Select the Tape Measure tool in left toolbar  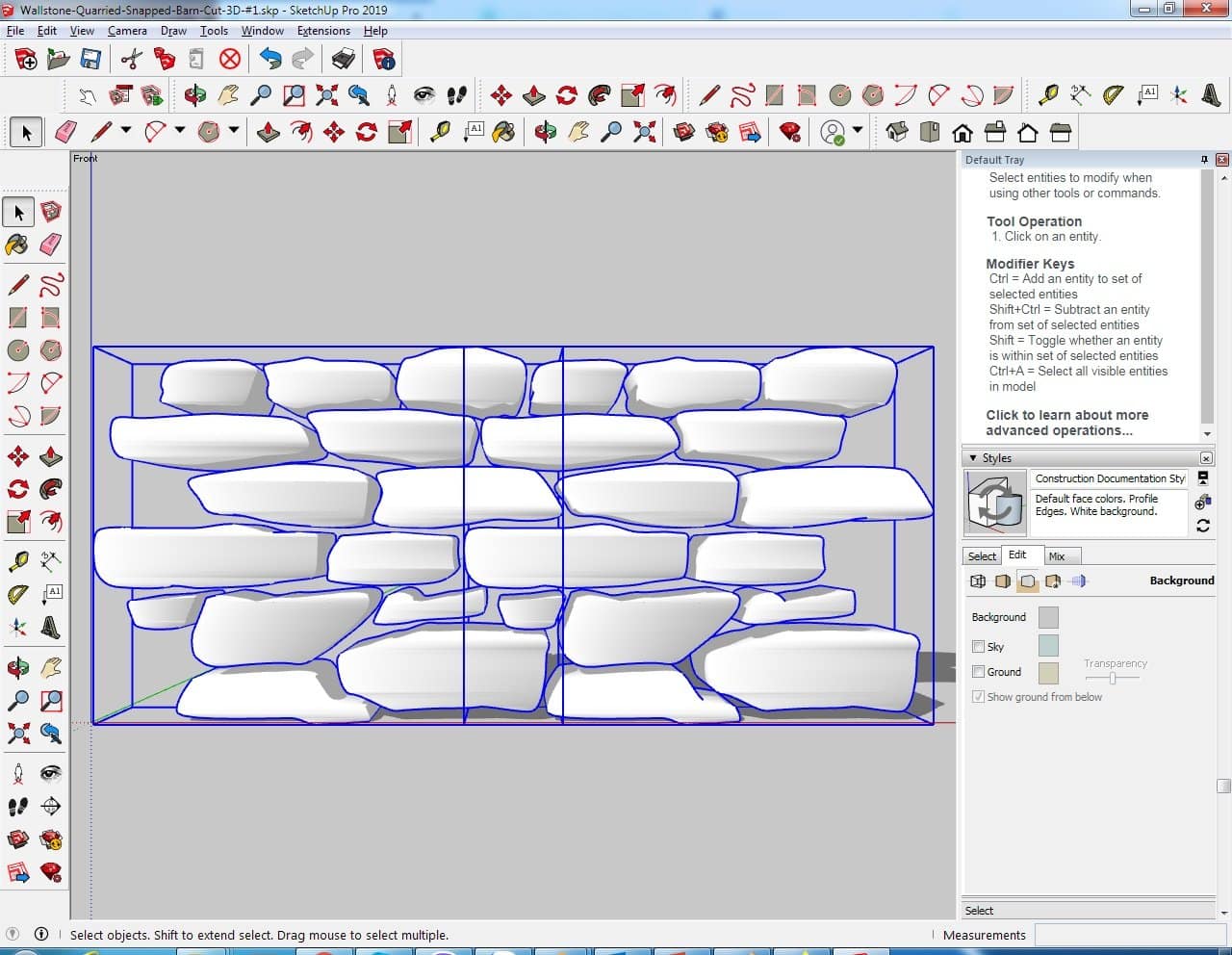(17, 560)
